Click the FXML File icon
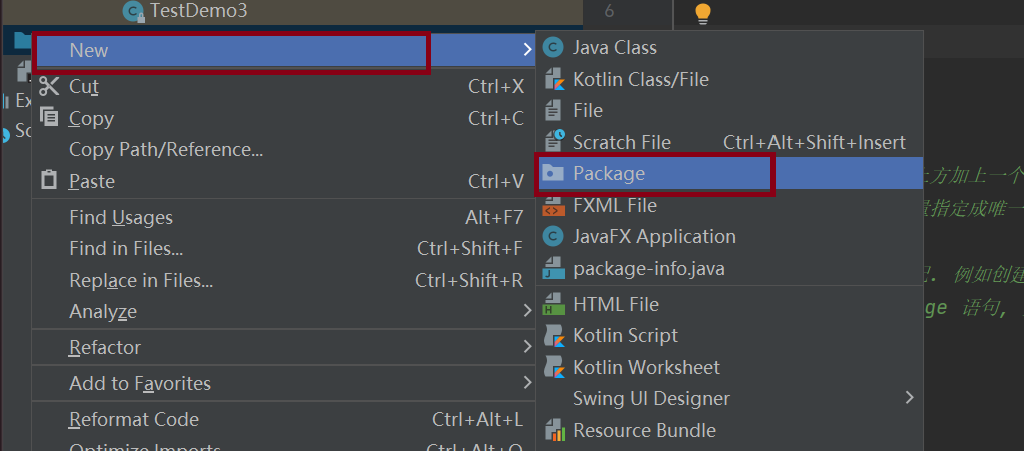 [553, 205]
